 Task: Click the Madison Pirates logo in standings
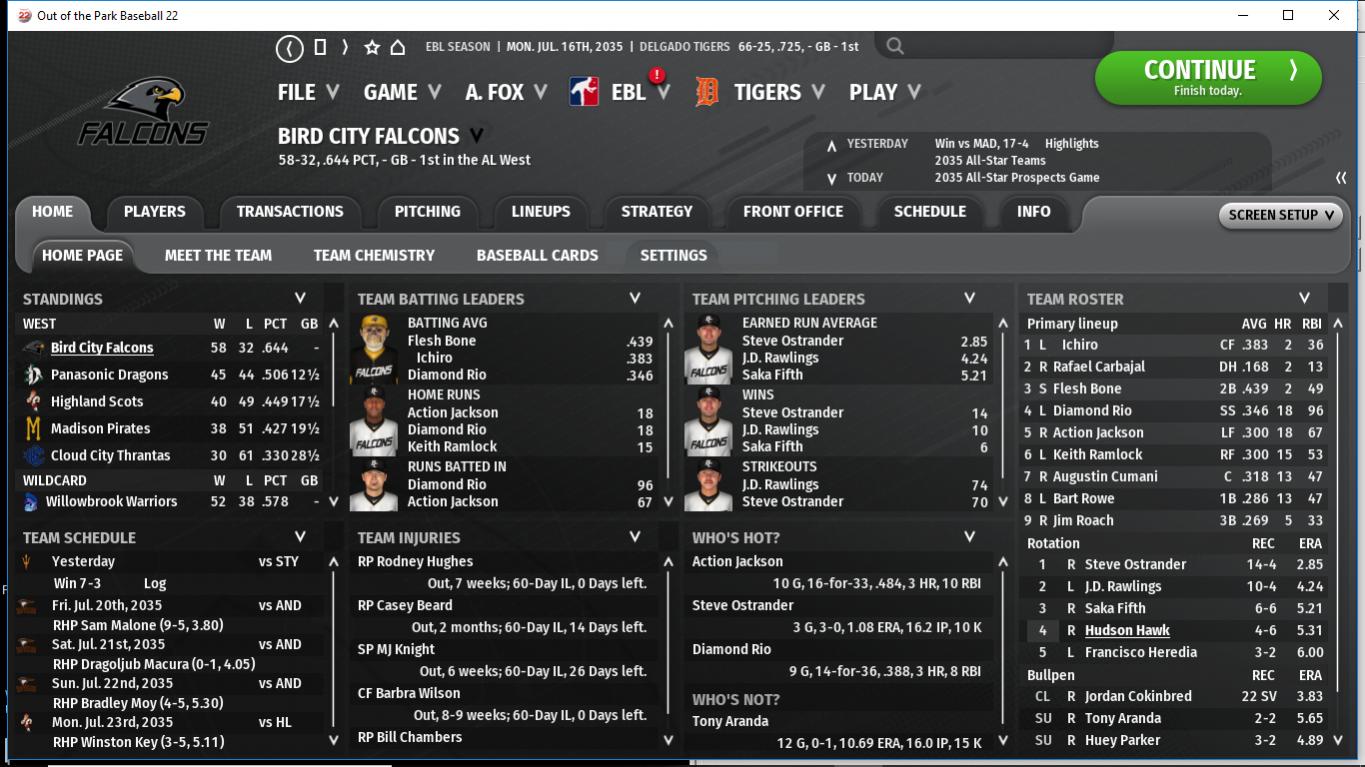[33, 428]
